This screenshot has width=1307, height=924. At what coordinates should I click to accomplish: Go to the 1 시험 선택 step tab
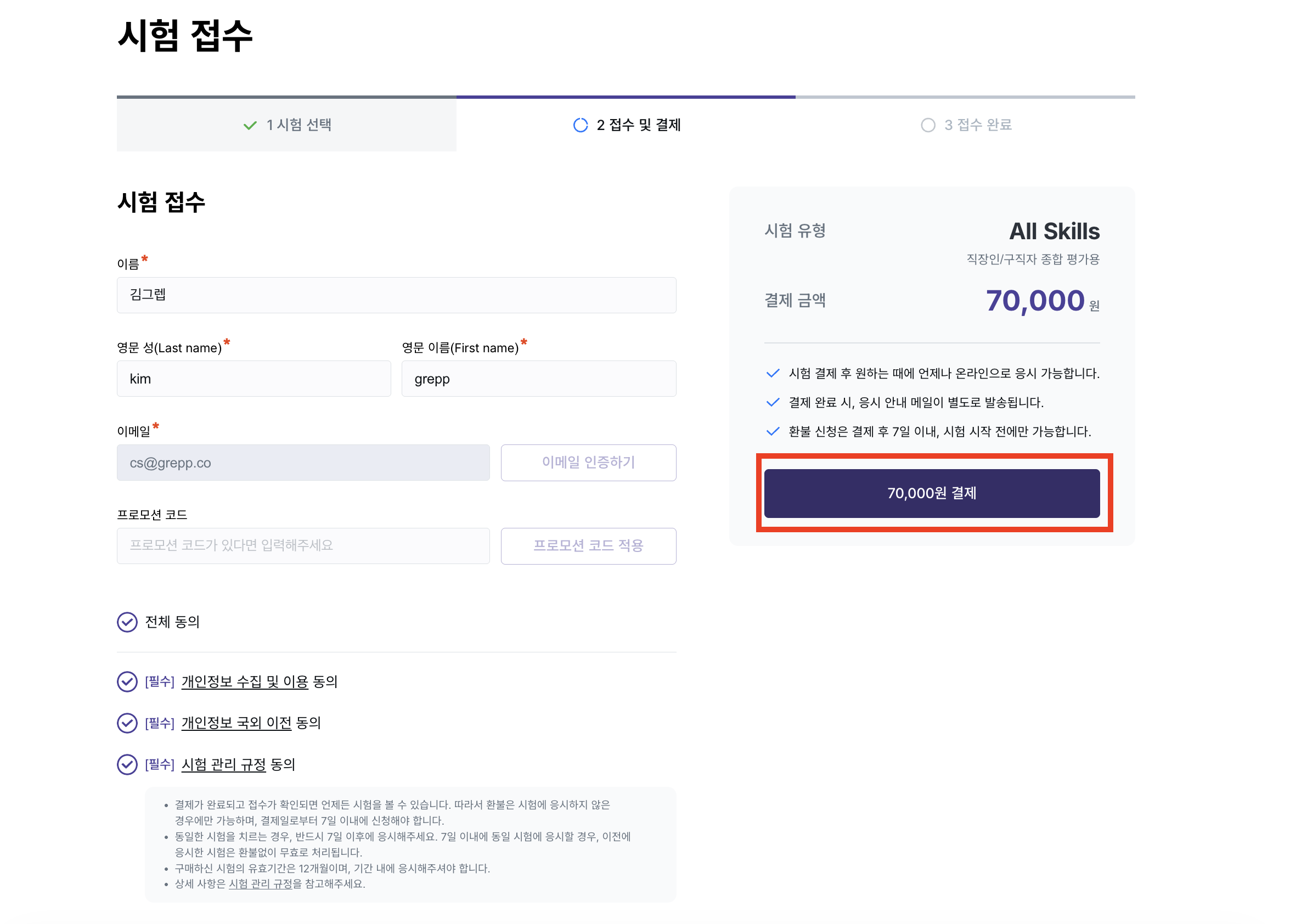point(286,125)
